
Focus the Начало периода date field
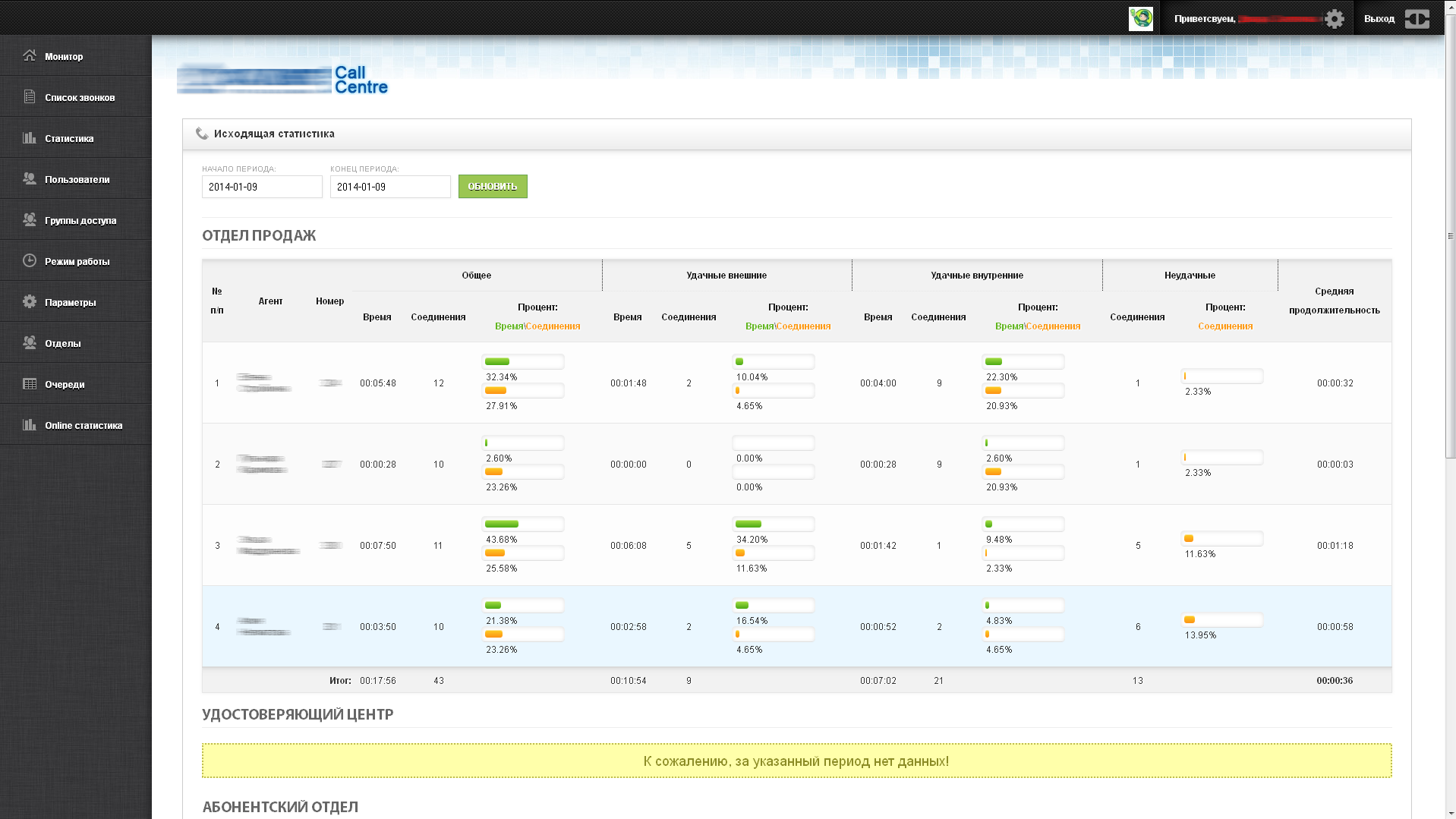tap(262, 187)
